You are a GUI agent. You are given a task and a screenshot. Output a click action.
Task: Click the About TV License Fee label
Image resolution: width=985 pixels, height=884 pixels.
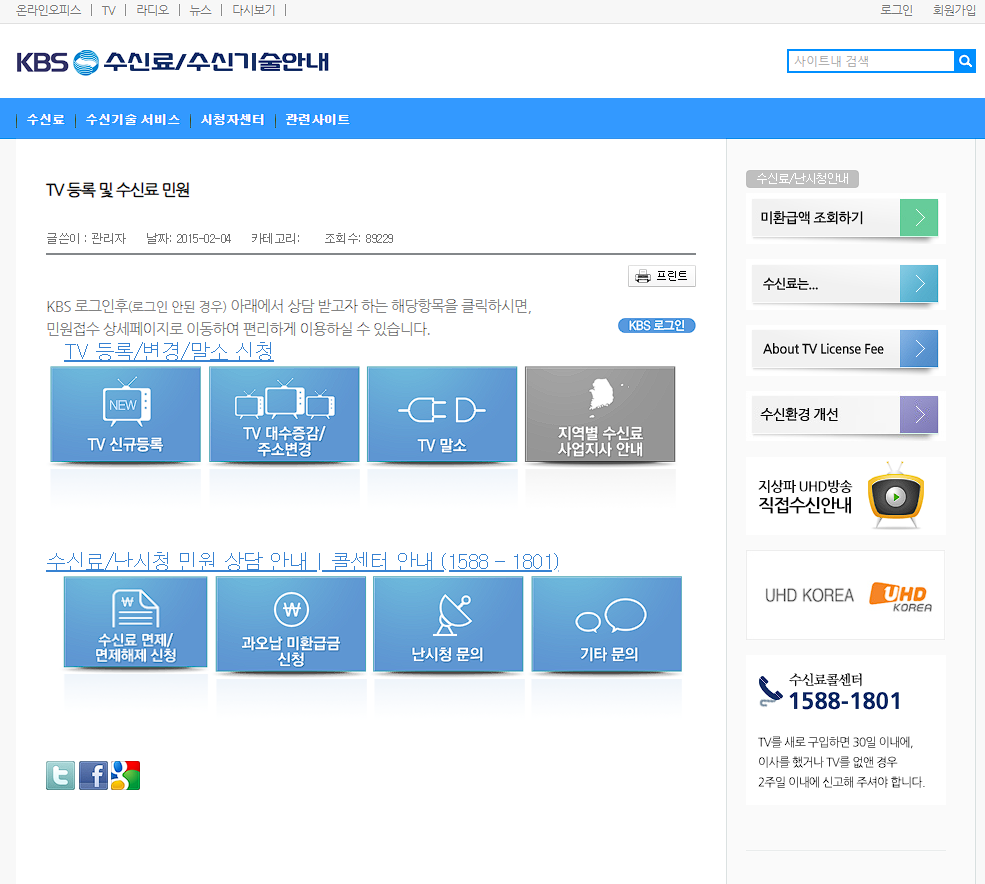[x=823, y=349]
